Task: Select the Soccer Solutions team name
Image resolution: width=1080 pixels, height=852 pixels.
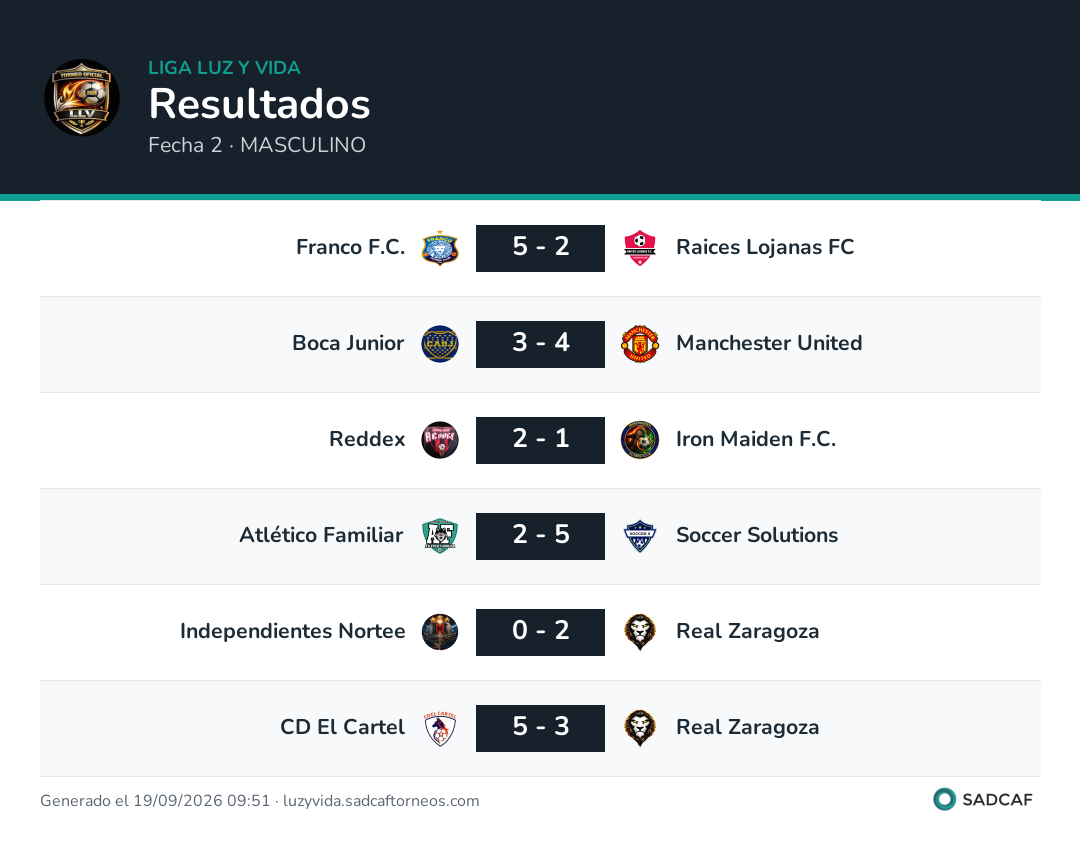Action: click(757, 534)
